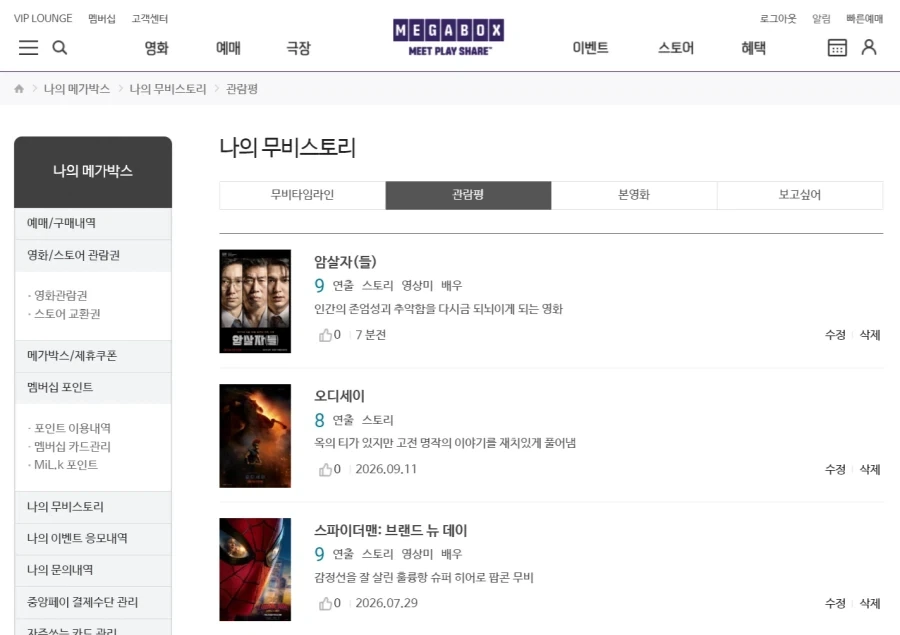The image size is (900, 635).
Task: Click the 암살자(들) movie poster
Action: (x=255, y=301)
